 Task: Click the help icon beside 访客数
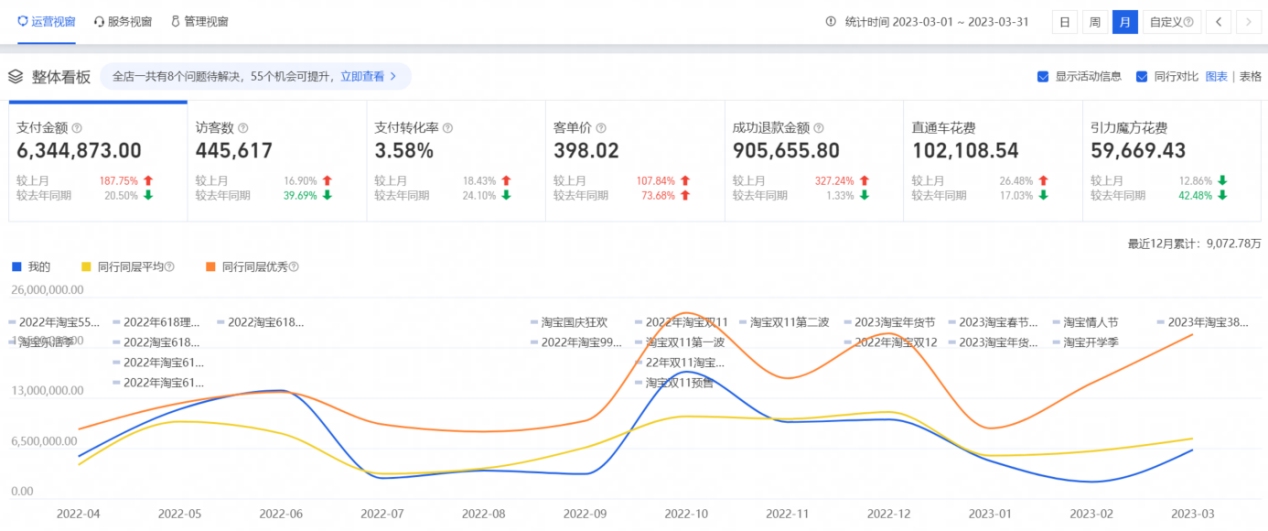pos(243,128)
